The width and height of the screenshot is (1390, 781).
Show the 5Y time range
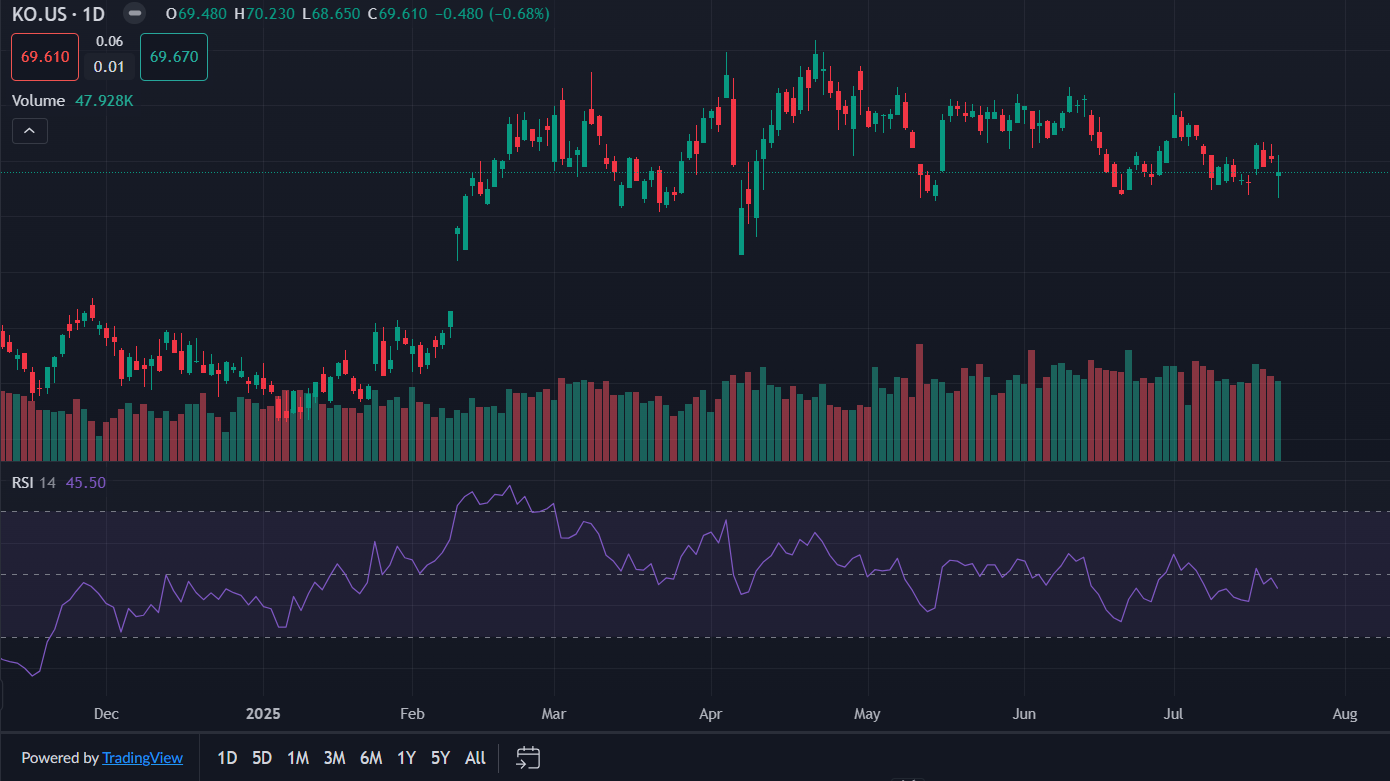440,758
